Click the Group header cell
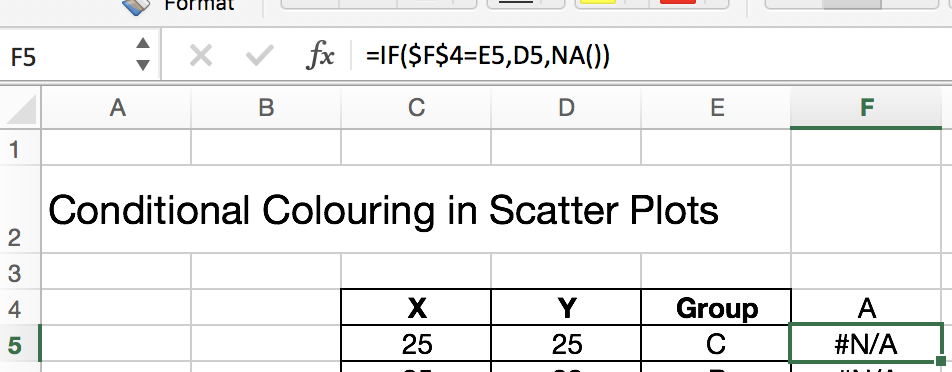 point(716,308)
